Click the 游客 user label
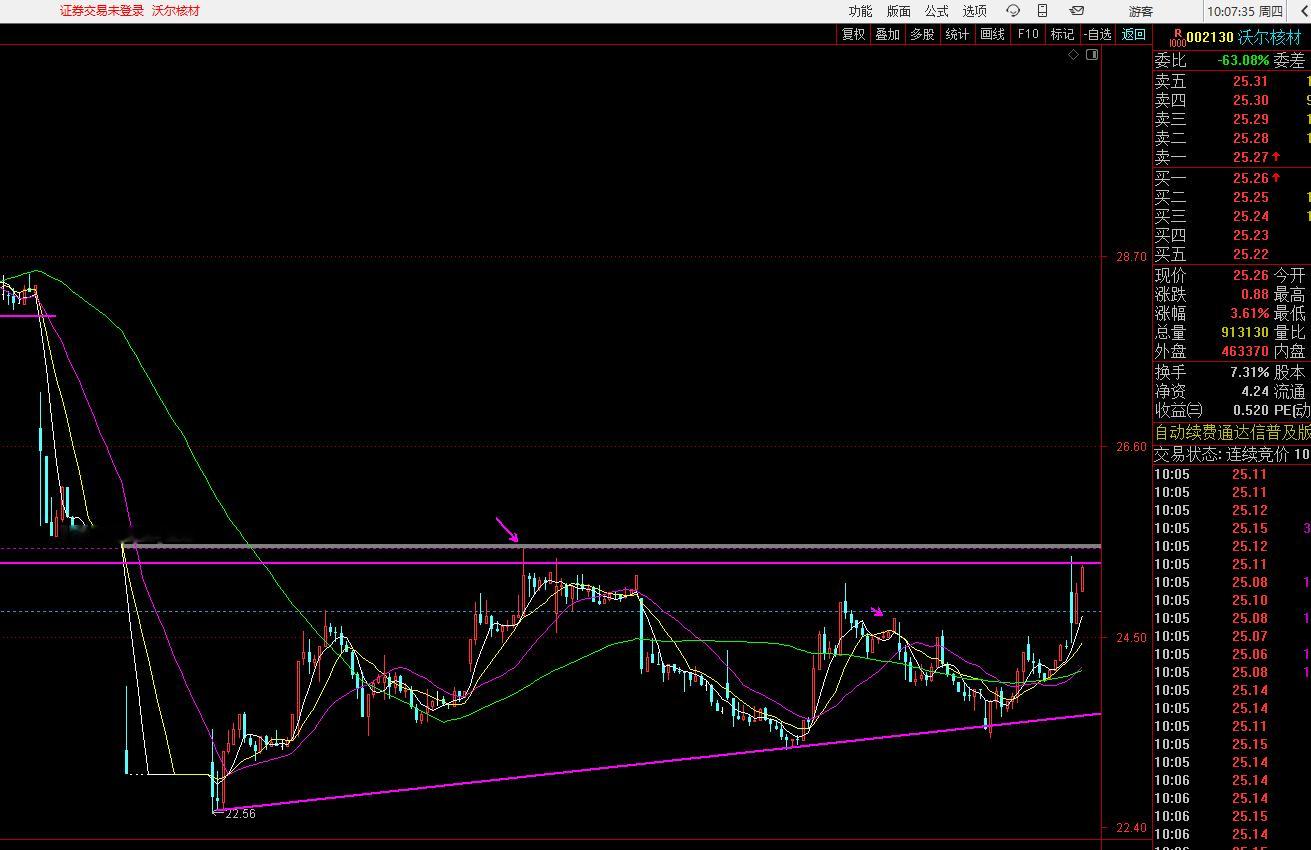The width and height of the screenshot is (1311, 850). pos(1141,11)
